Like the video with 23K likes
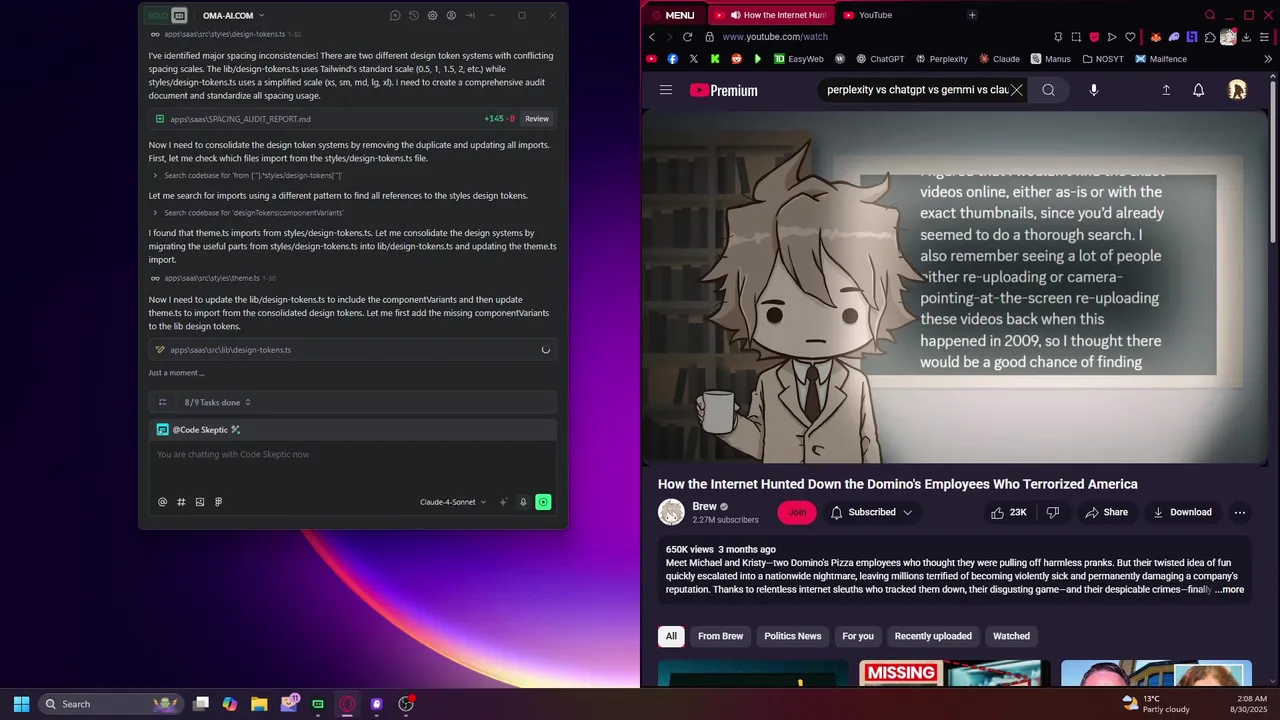The width and height of the screenshot is (1280, 720). point(1009,512)
